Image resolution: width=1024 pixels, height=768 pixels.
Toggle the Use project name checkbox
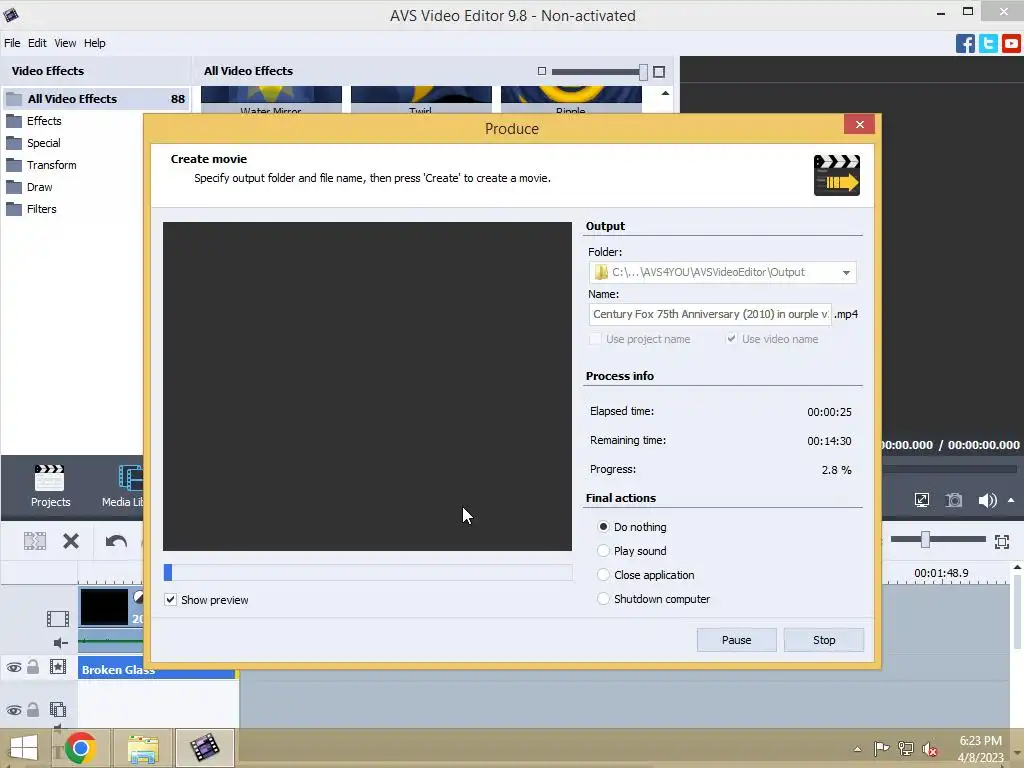coord(595,339)
